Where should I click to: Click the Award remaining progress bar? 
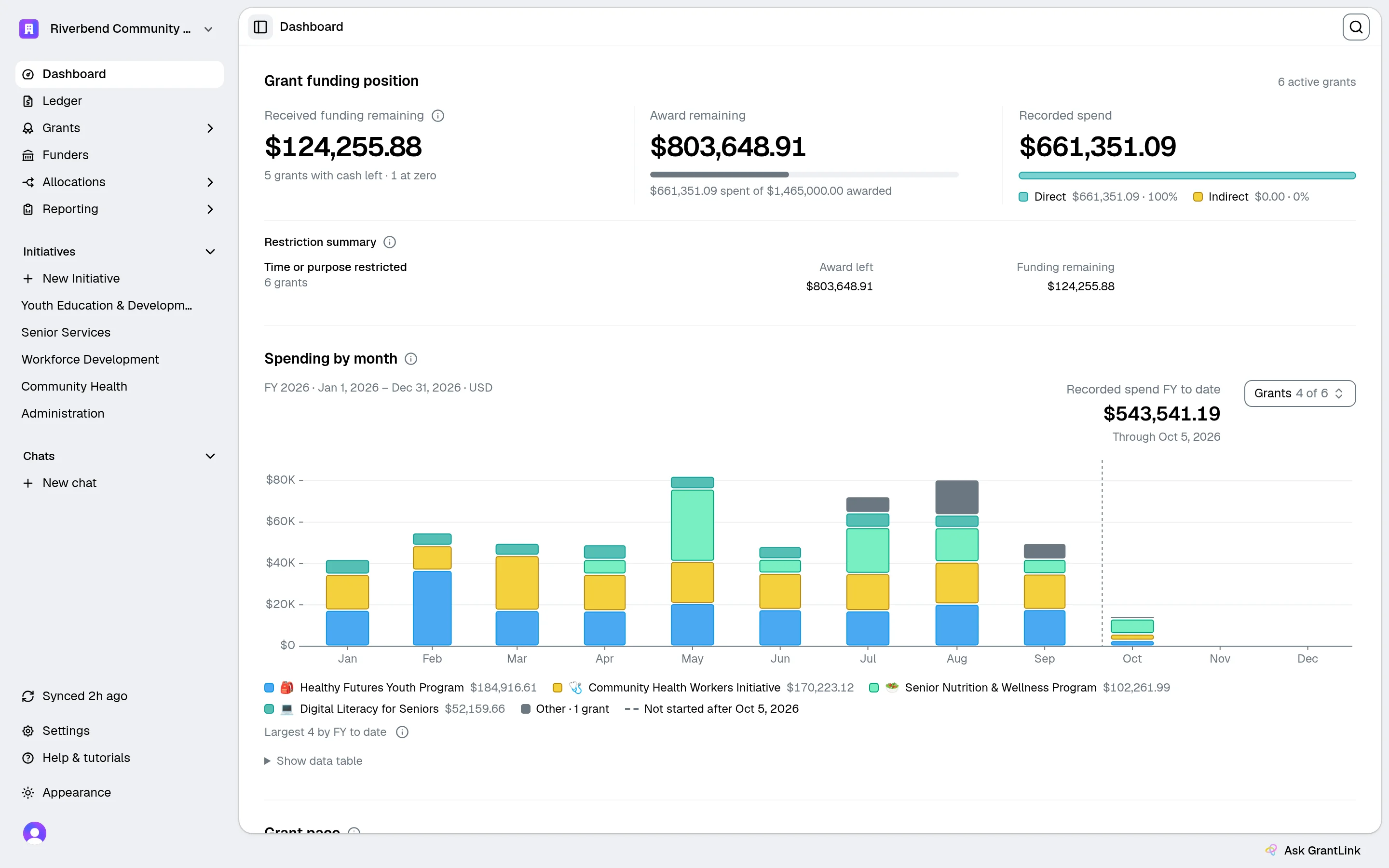(x=804, y=175)
